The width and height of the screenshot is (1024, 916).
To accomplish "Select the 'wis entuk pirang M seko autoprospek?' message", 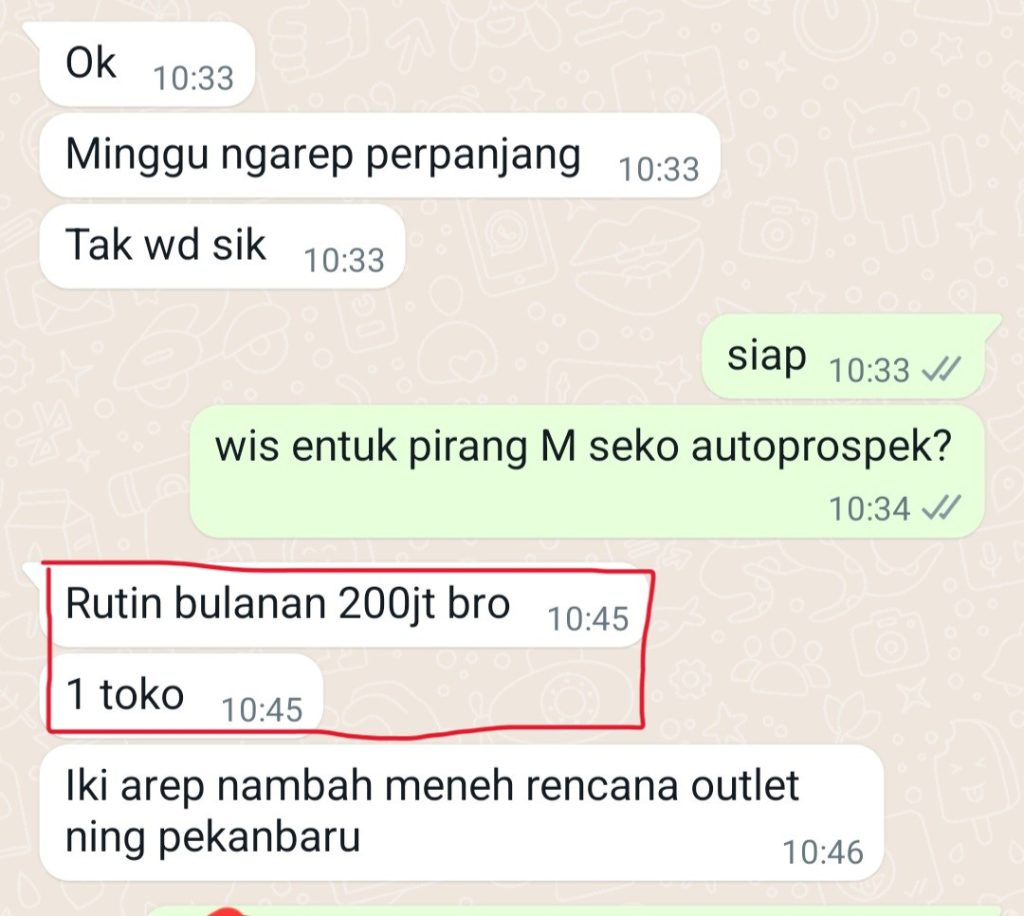I will [x=587, y=471].
